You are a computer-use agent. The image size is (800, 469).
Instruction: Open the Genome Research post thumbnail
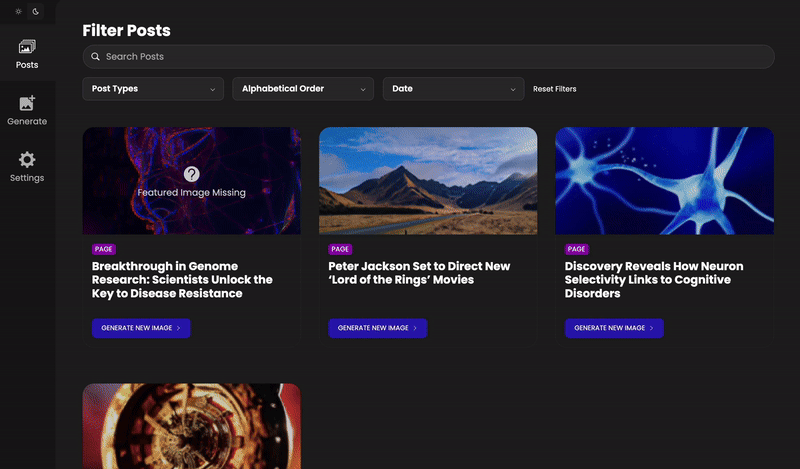point(191,181)
